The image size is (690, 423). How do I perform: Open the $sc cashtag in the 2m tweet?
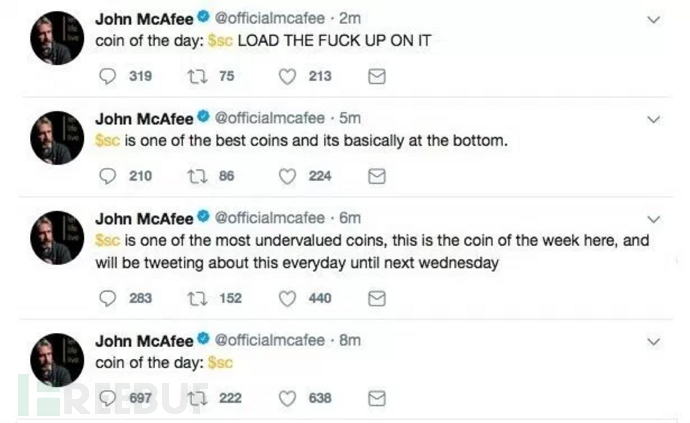[224, 42]
